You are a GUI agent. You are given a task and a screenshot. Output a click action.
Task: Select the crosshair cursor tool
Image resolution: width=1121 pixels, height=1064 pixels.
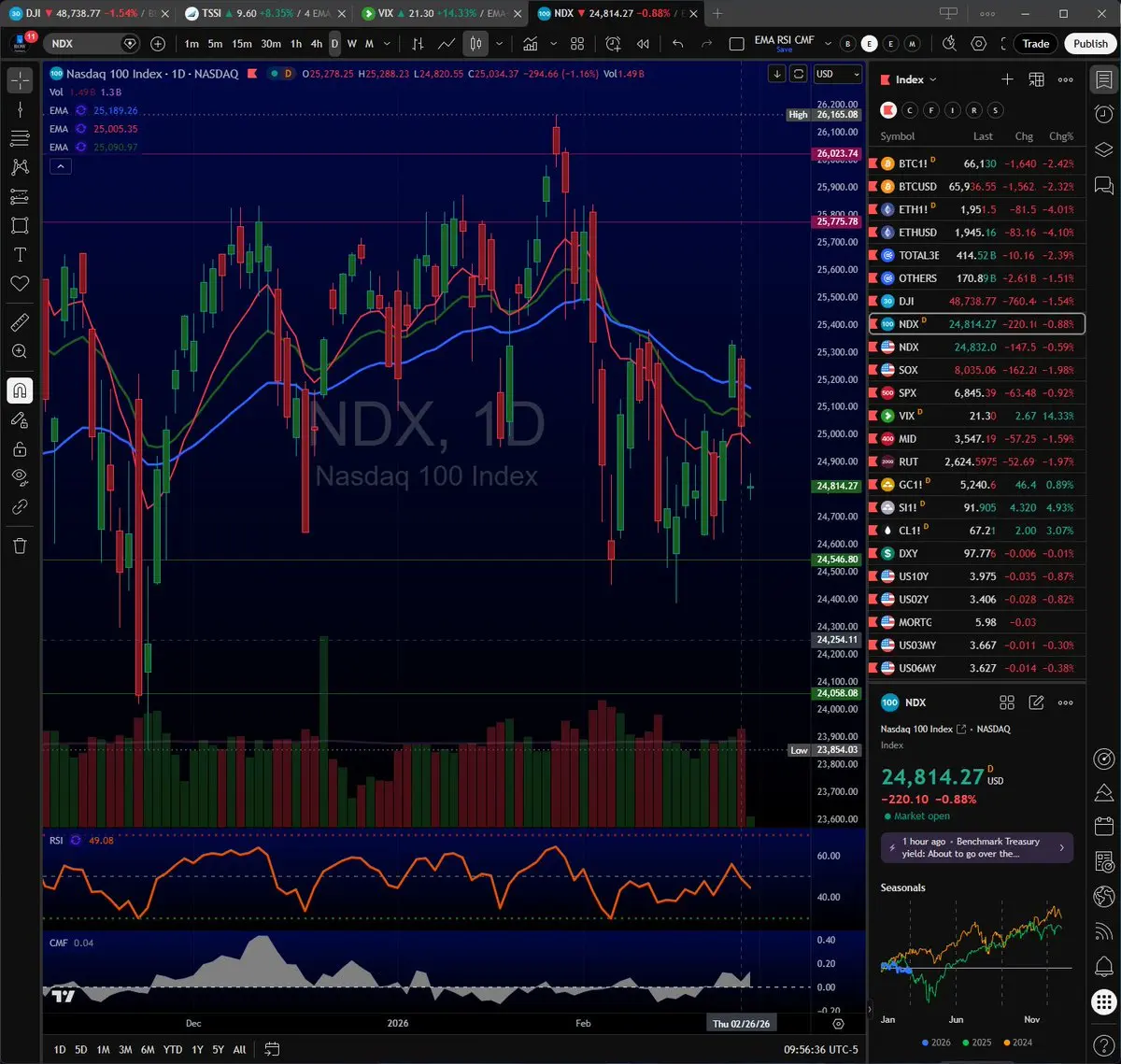[x=20, y=80]
